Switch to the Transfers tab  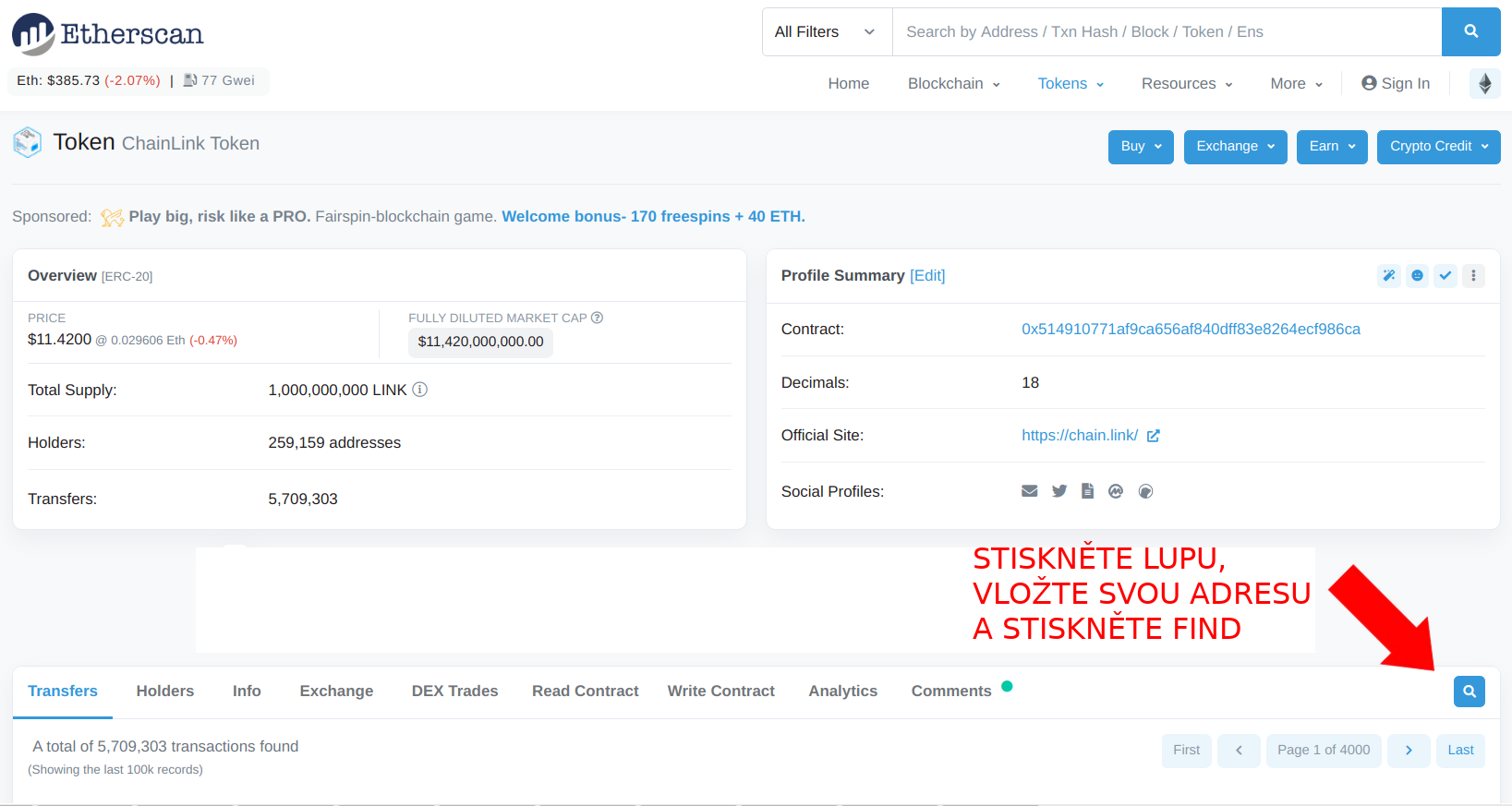[x=63, y=692]
